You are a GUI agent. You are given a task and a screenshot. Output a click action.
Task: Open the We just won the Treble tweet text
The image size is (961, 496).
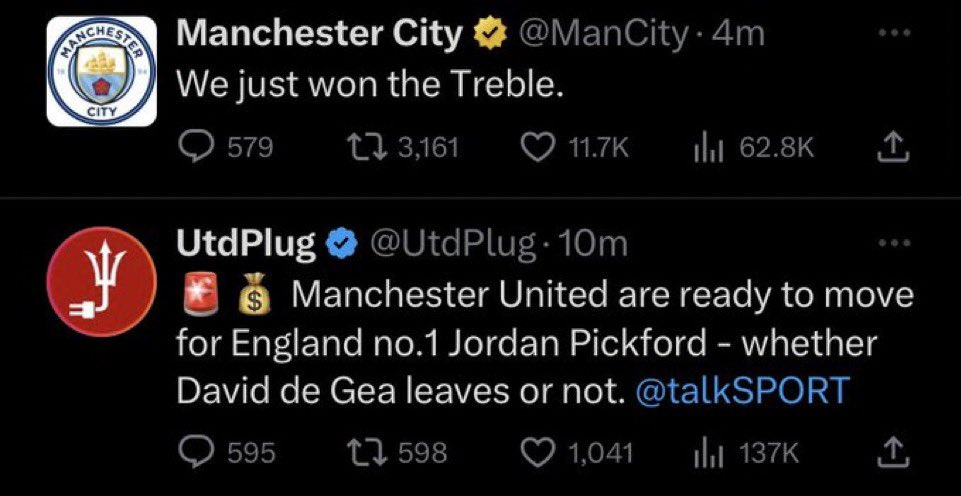pyautogui.click(x=370, y=84)
